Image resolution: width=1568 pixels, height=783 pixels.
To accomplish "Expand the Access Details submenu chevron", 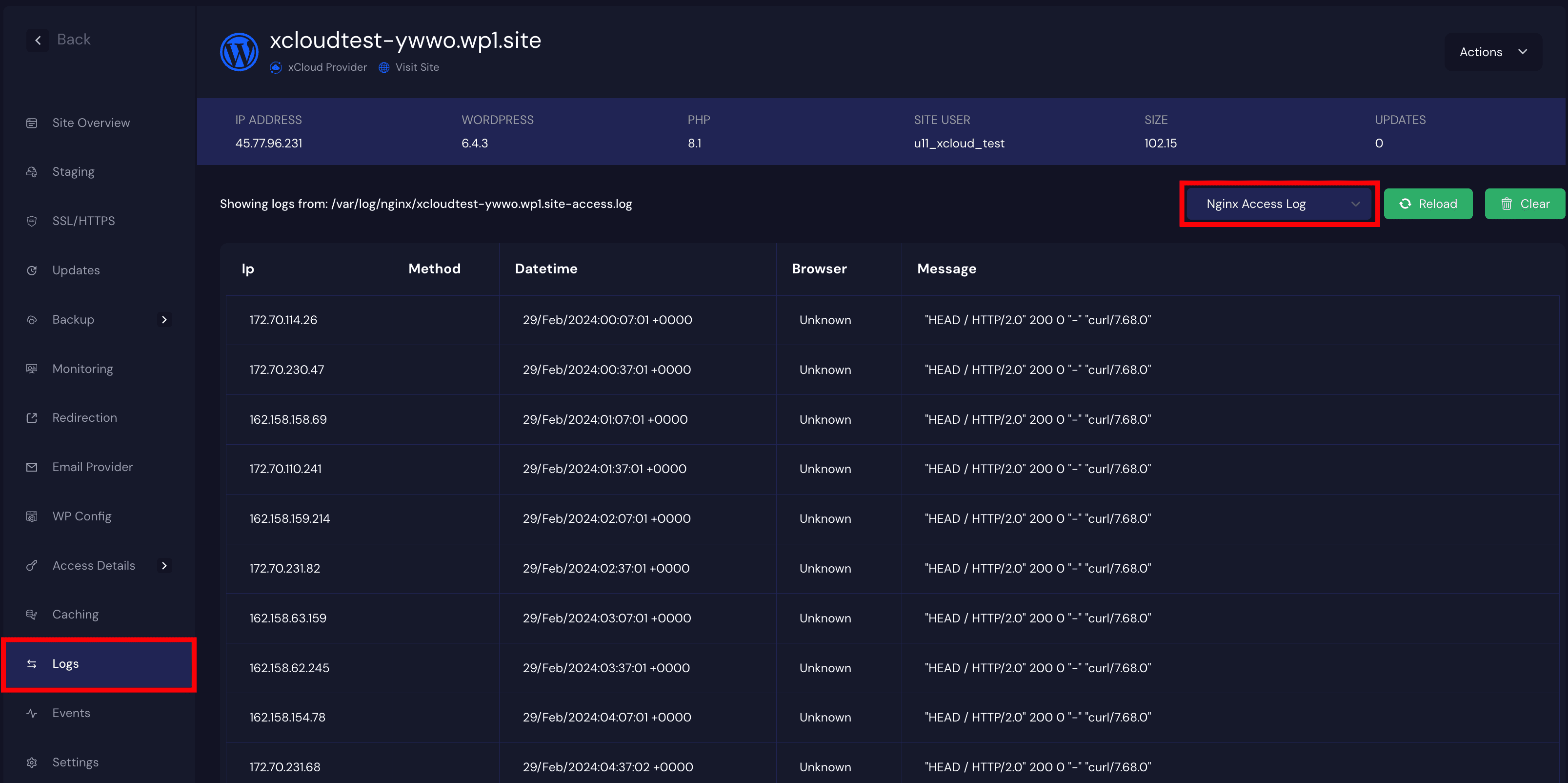I will [x=164, y=566].
